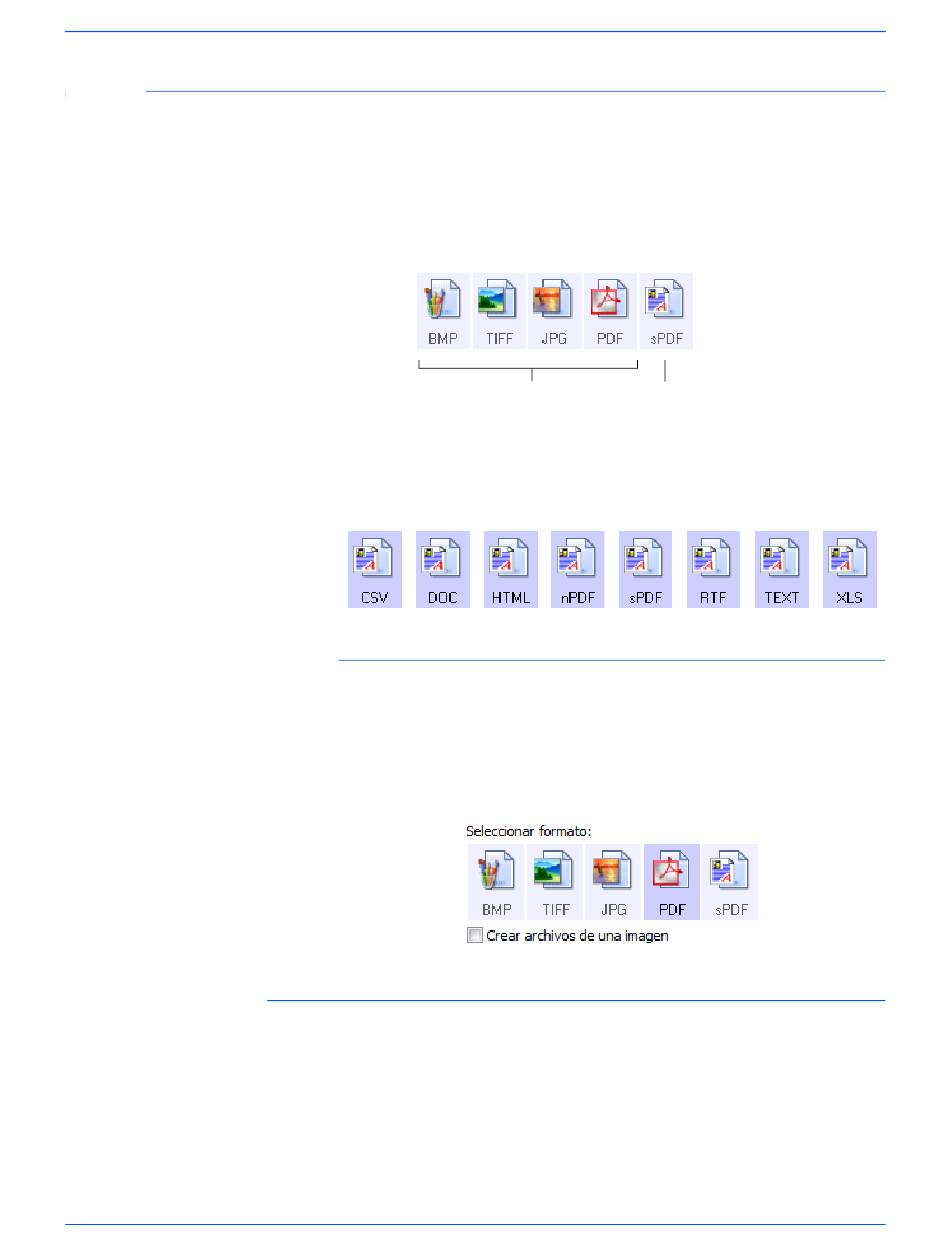950x1254 pixels.
Task: Click TIFF under Seleccionar formato
Action: 555,882
